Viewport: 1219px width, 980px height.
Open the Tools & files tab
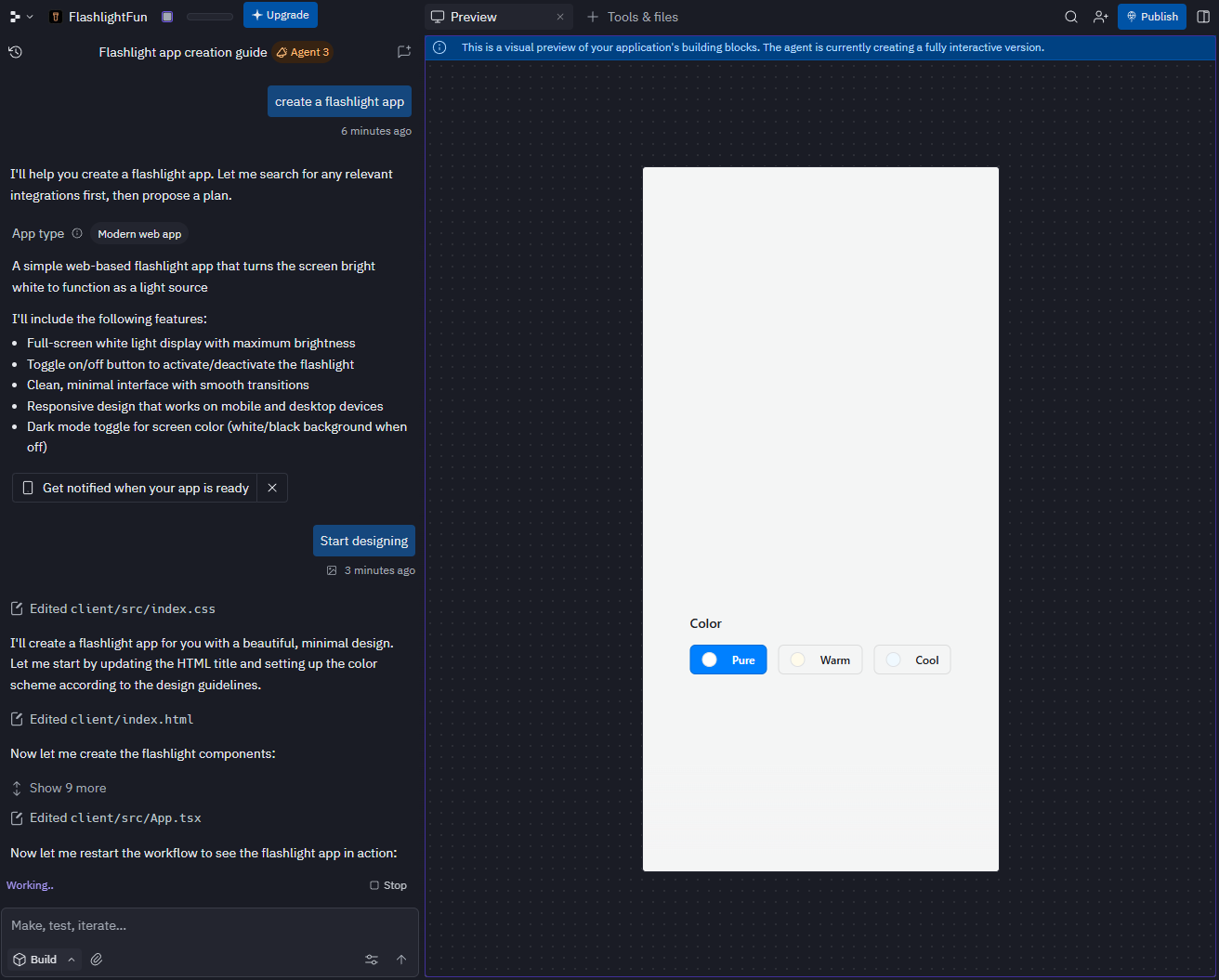[x=632, y=16]
